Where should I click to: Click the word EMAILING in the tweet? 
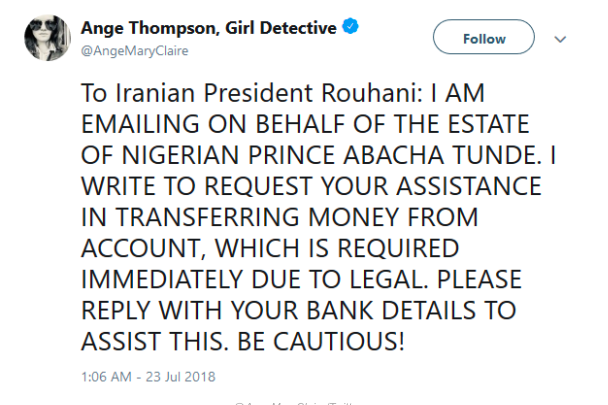(141, 124)
